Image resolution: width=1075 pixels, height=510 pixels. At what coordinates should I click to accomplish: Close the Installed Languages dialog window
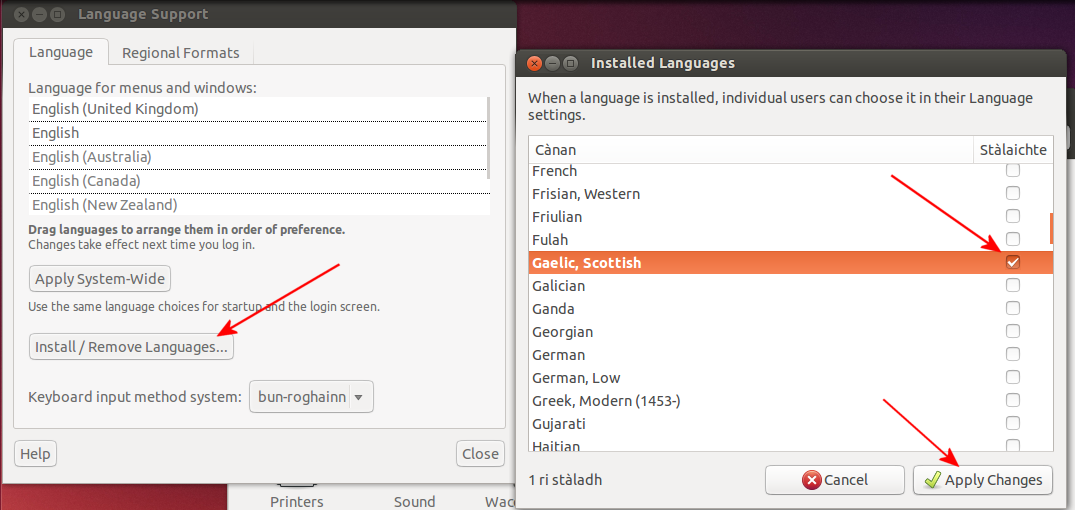pos(534,63)
